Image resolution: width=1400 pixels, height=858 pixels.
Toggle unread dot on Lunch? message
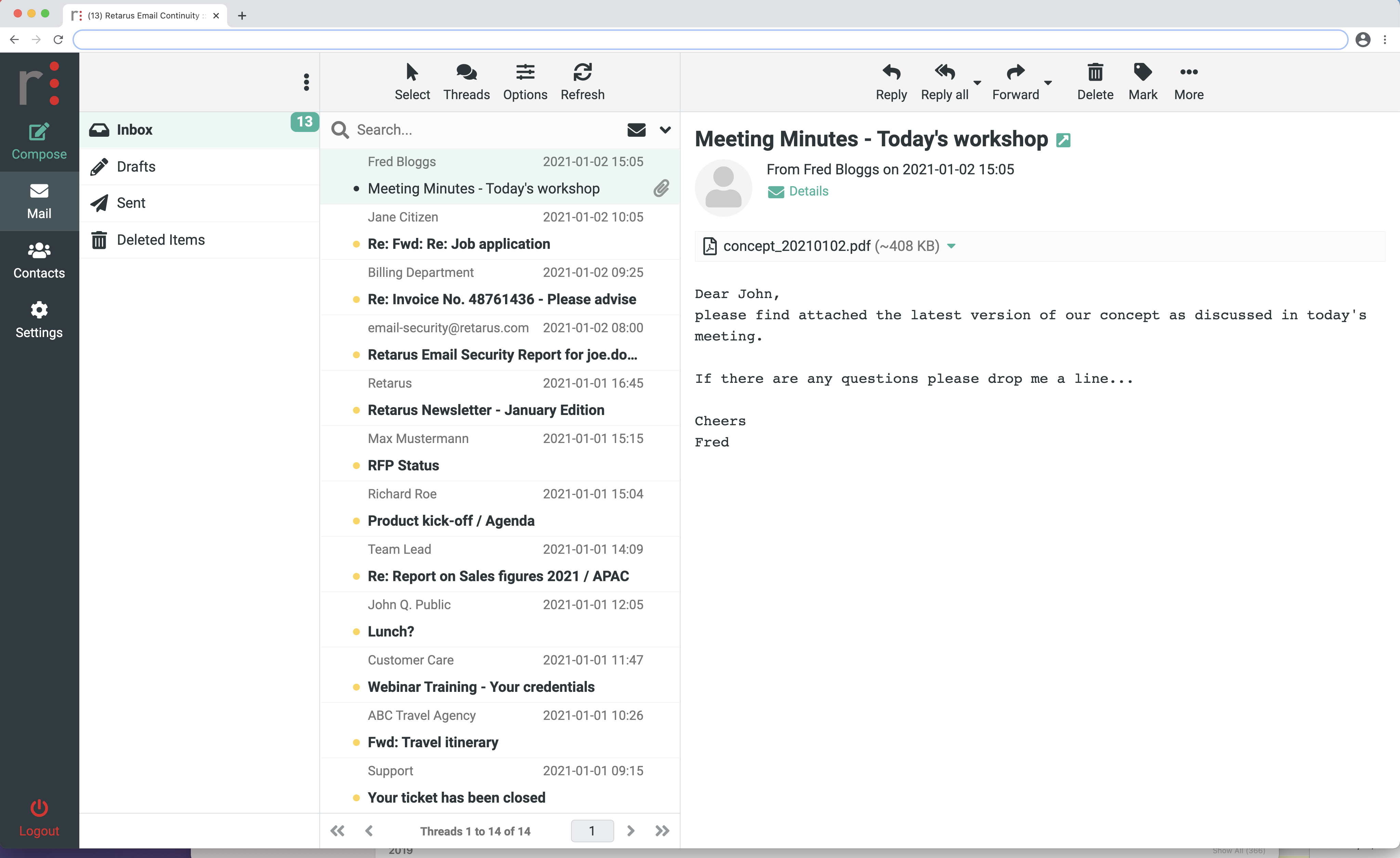[356, 631]
